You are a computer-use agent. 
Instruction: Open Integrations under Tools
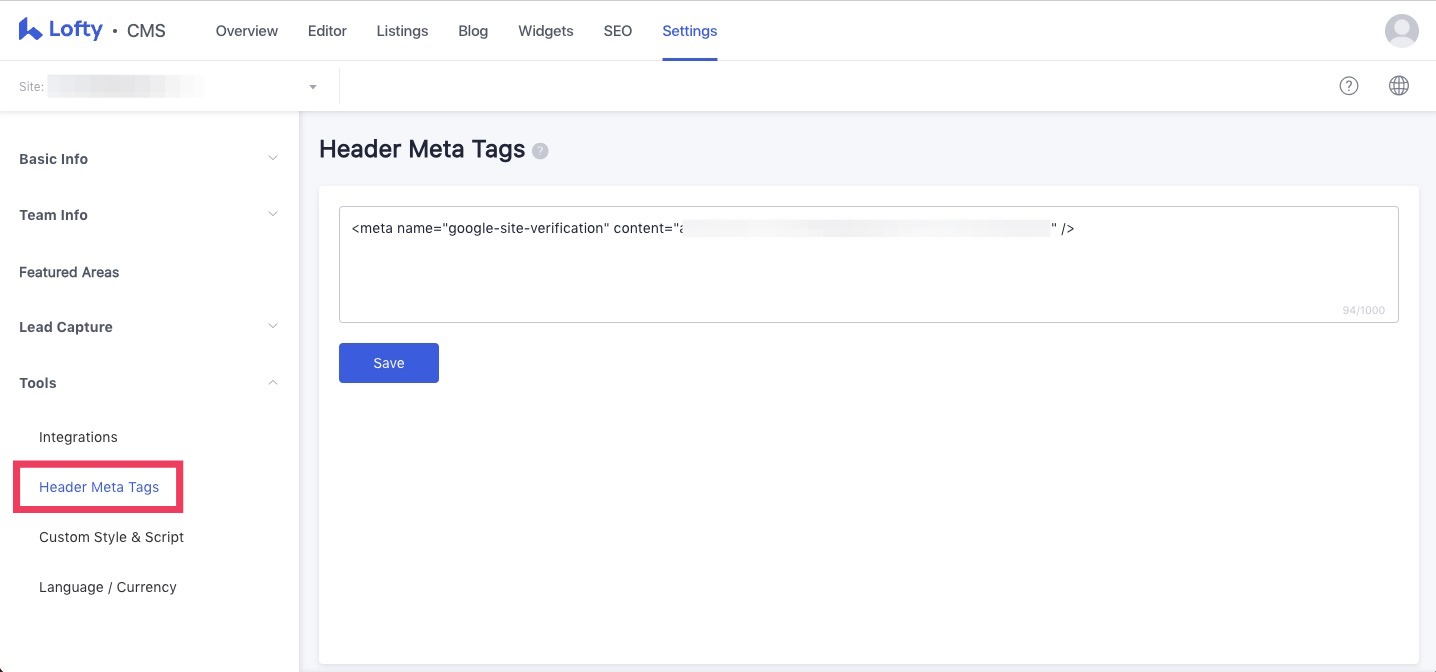pos(78,437)
